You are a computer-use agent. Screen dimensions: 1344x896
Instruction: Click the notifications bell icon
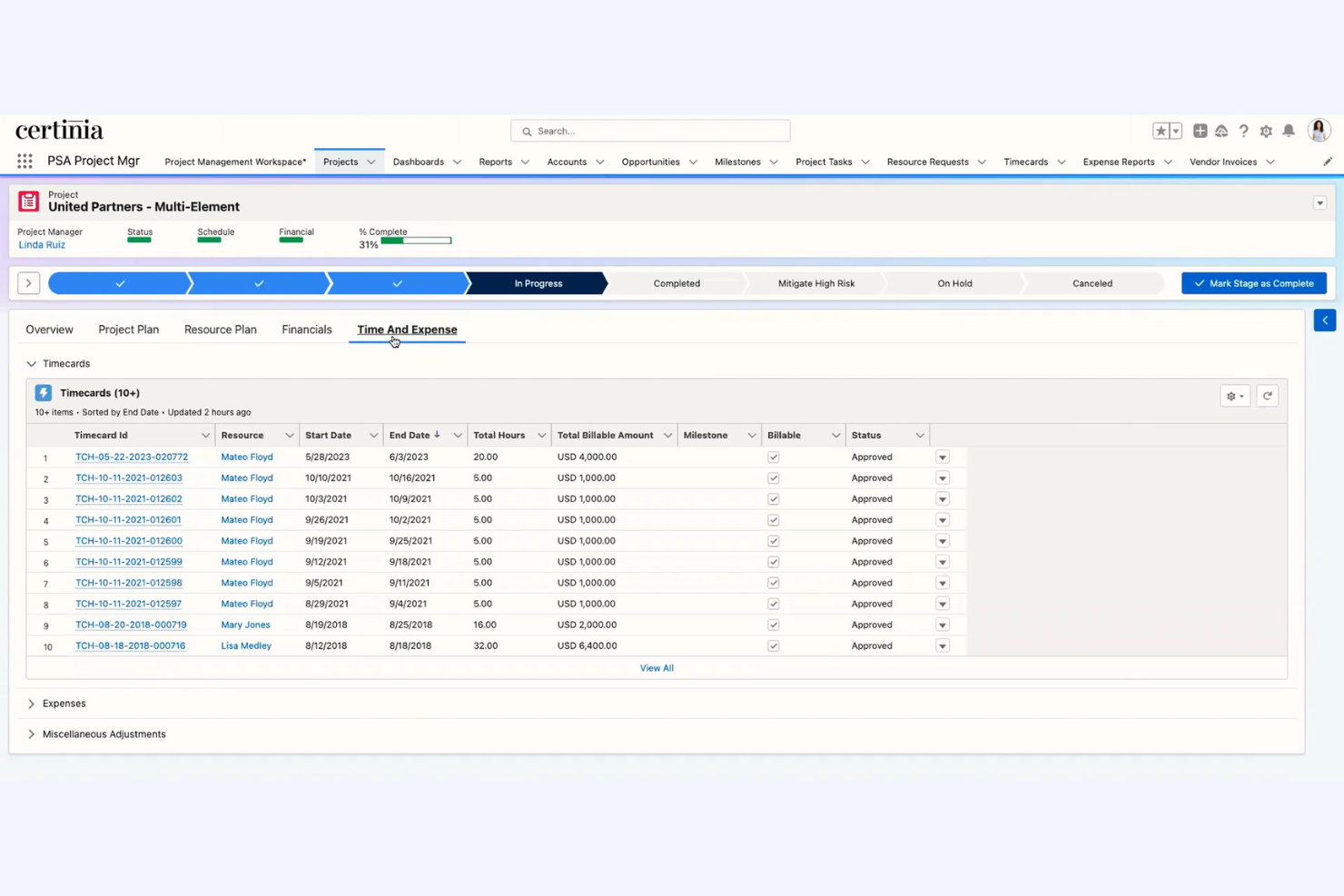coord(1288,131)
